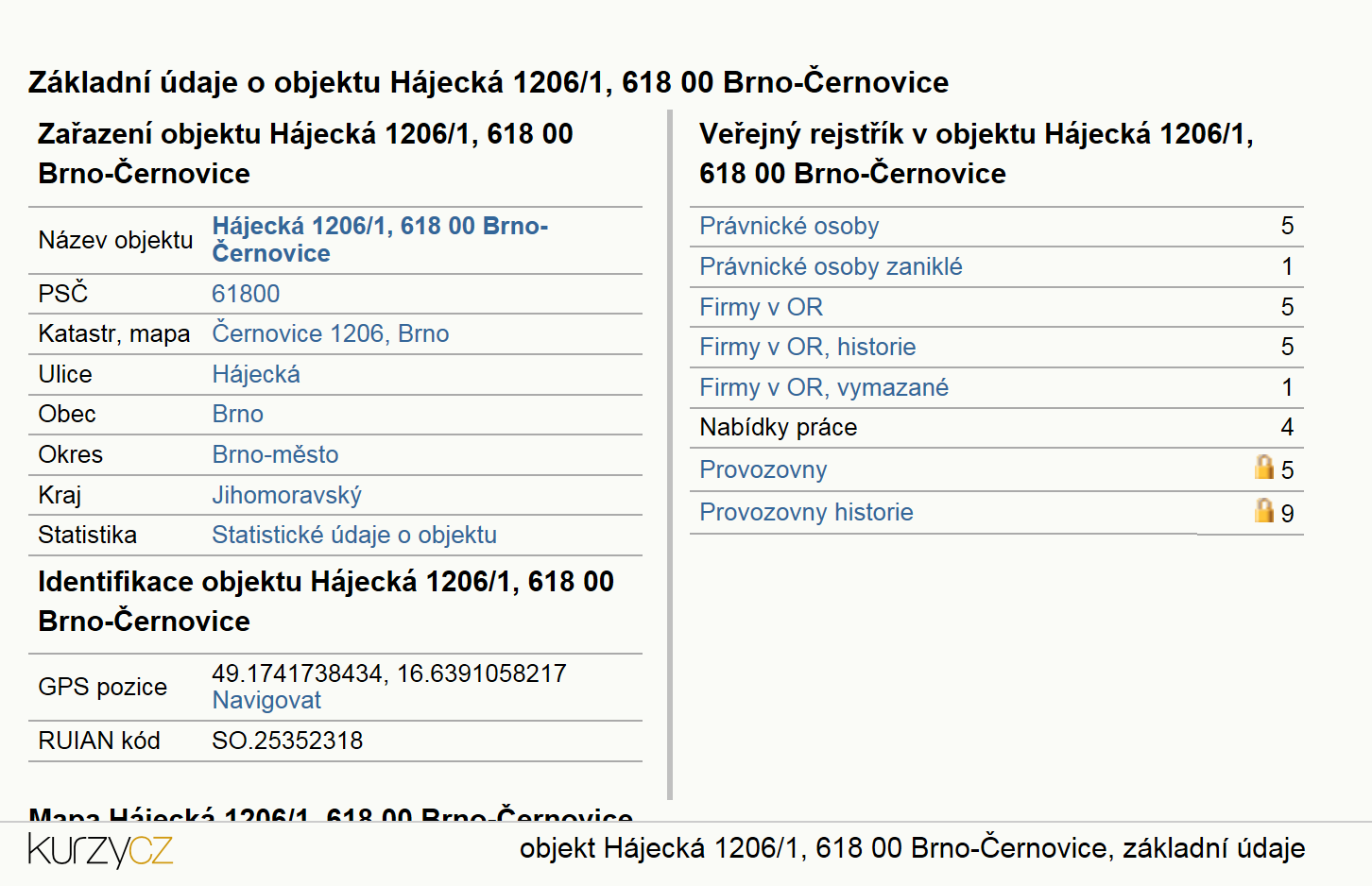This screenshot has height=886, width=1372.
Task: View Provozovny historie link
Action: pyautogui.click(x=806, y=512)
